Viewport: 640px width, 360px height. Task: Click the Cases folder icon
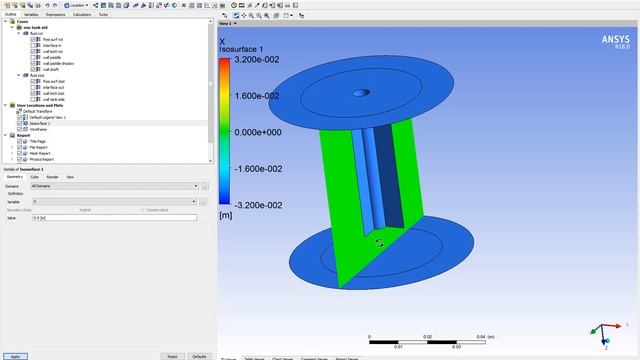point(12,21)
